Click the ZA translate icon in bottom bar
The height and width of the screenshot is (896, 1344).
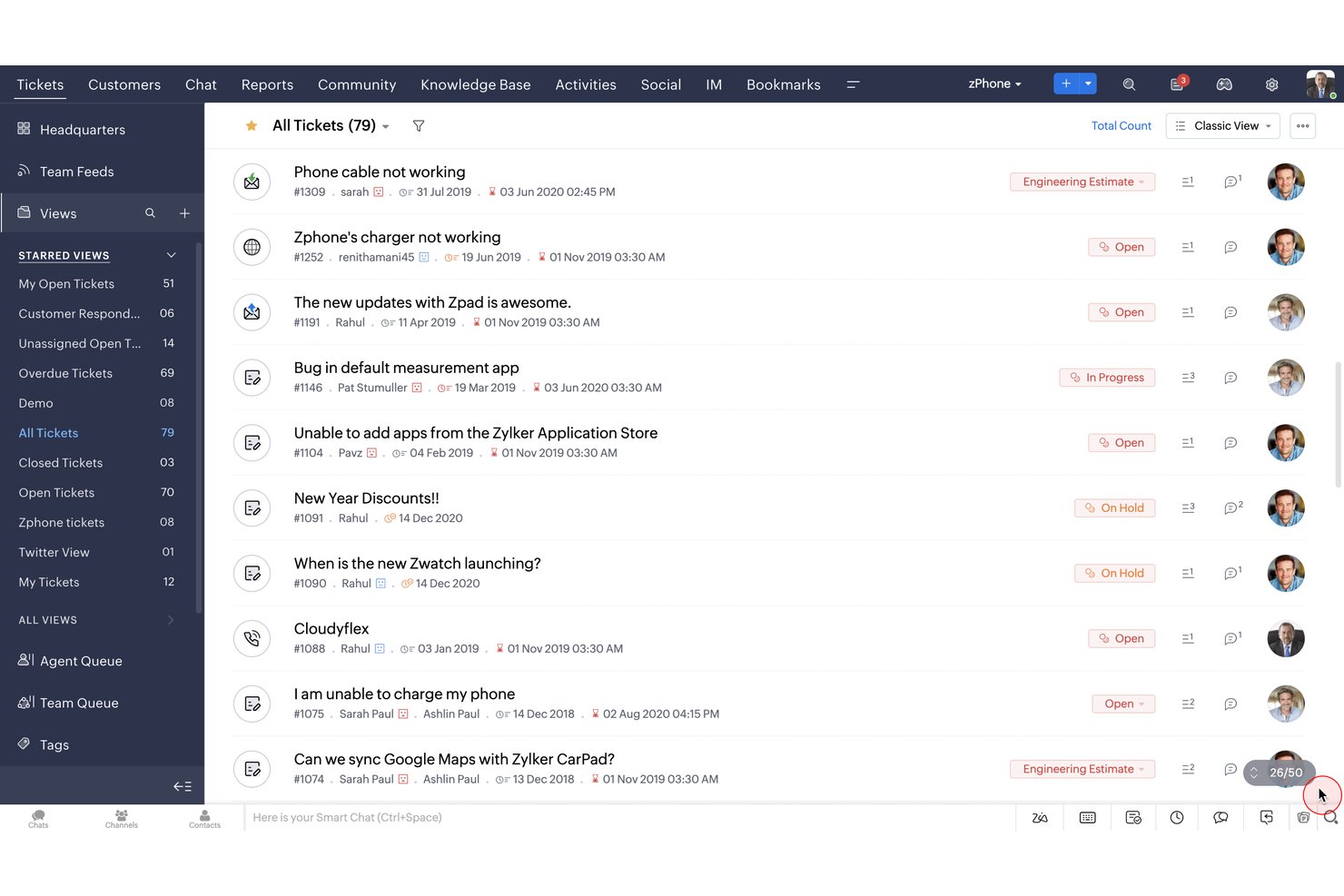[x=1040, y=818]
